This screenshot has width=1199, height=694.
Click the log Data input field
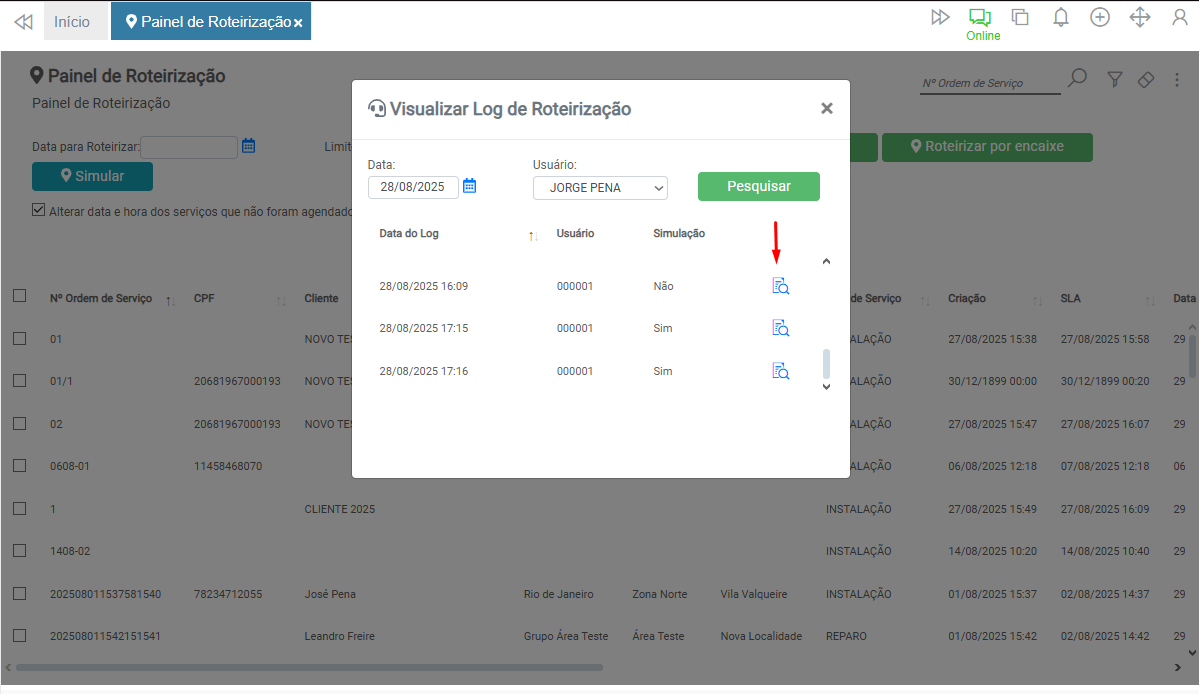tap(412, 188)
